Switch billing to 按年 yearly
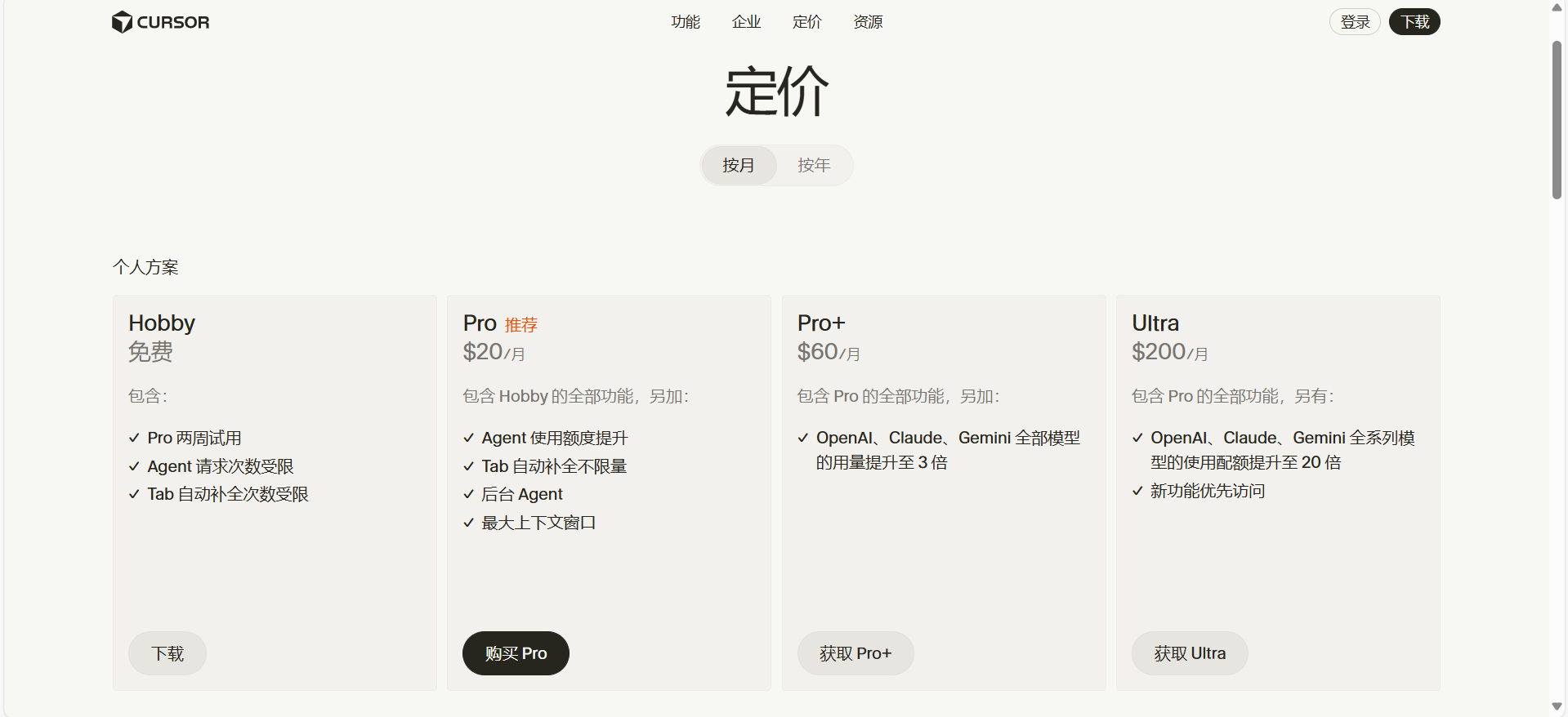1568x717 pixels. pos(814,166)
